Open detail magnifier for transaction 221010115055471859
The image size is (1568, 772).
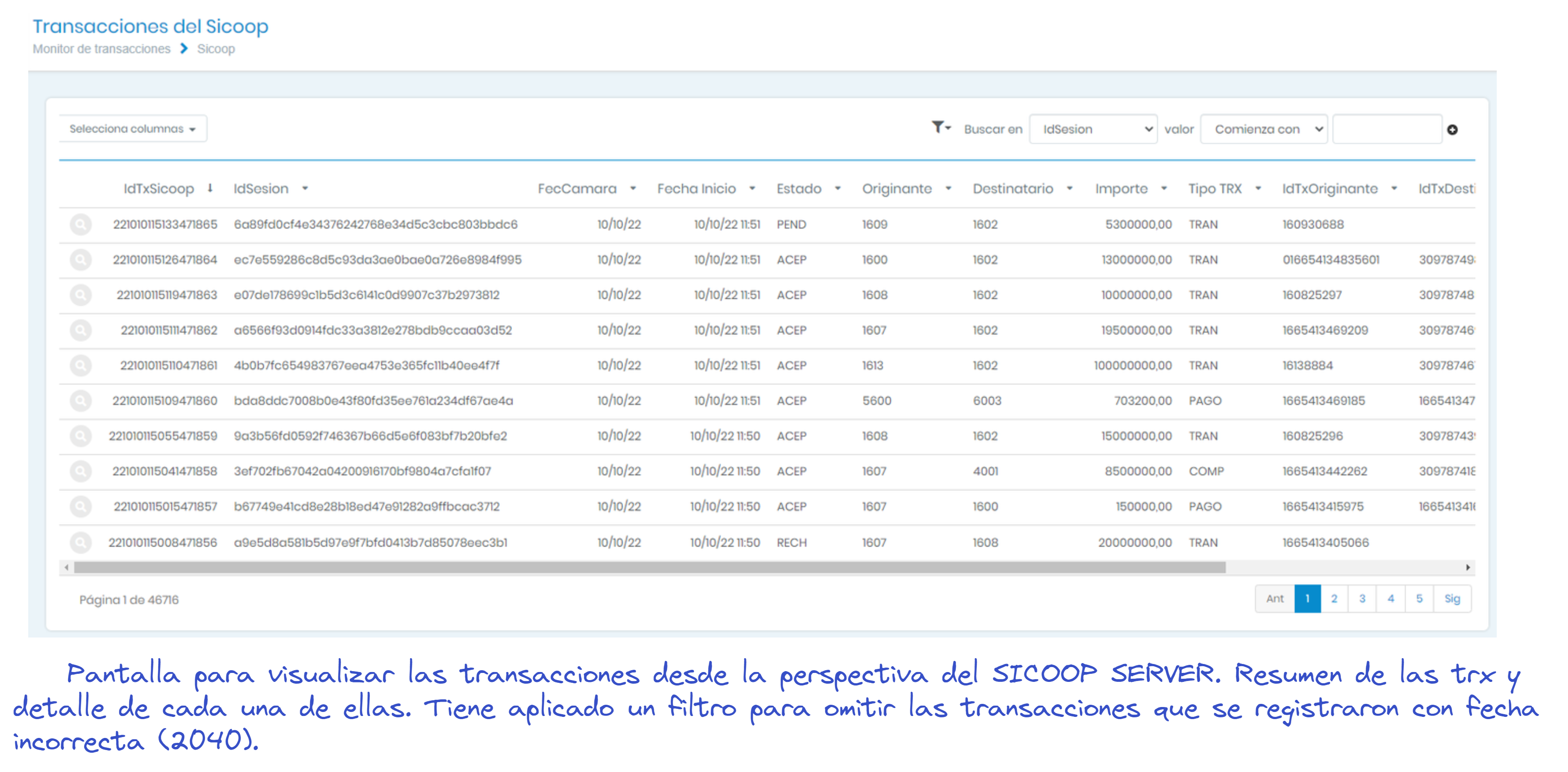pyautogui.click(x=80, y=437)
